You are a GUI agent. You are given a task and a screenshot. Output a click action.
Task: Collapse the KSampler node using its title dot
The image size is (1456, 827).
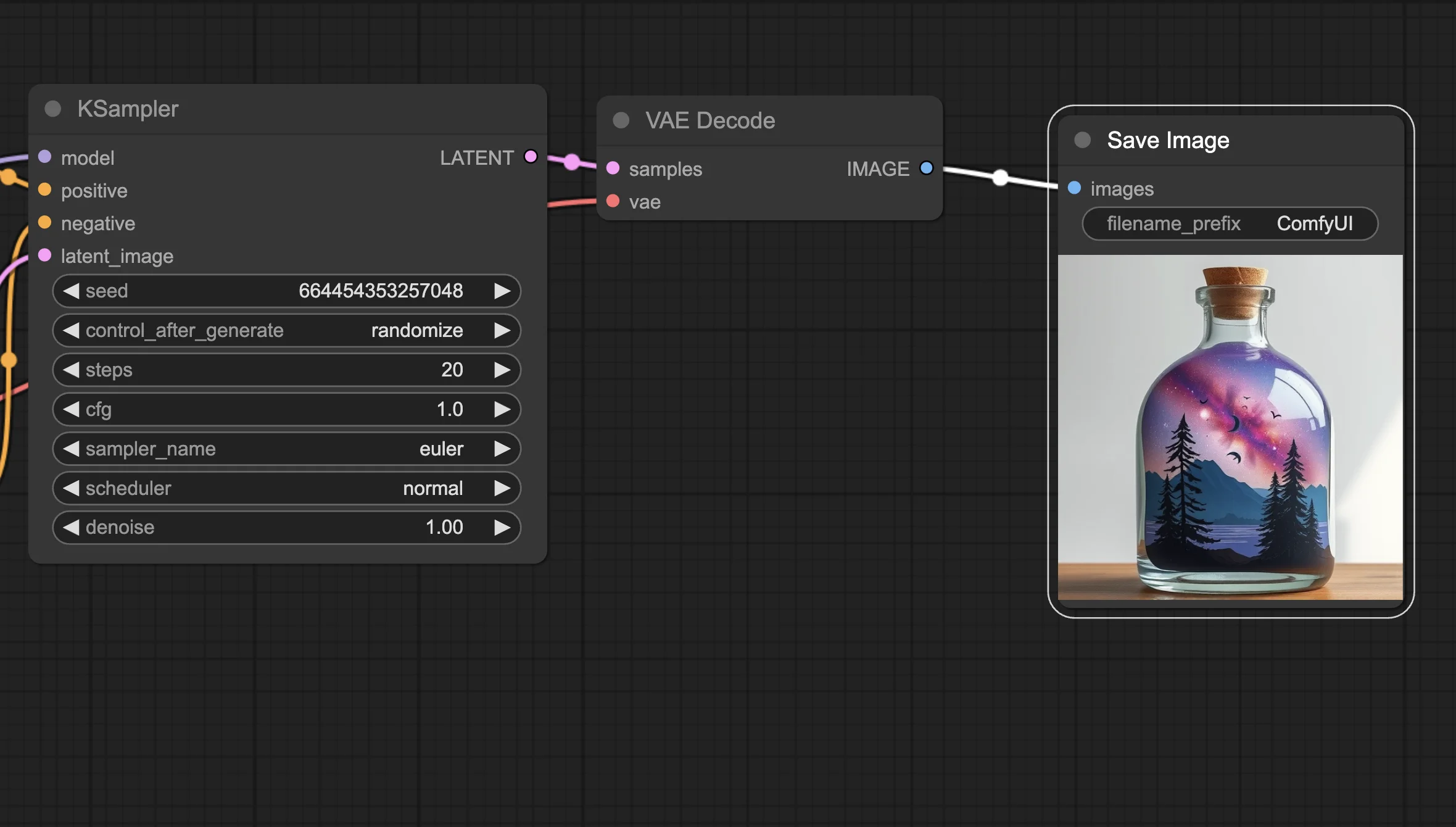53,109
